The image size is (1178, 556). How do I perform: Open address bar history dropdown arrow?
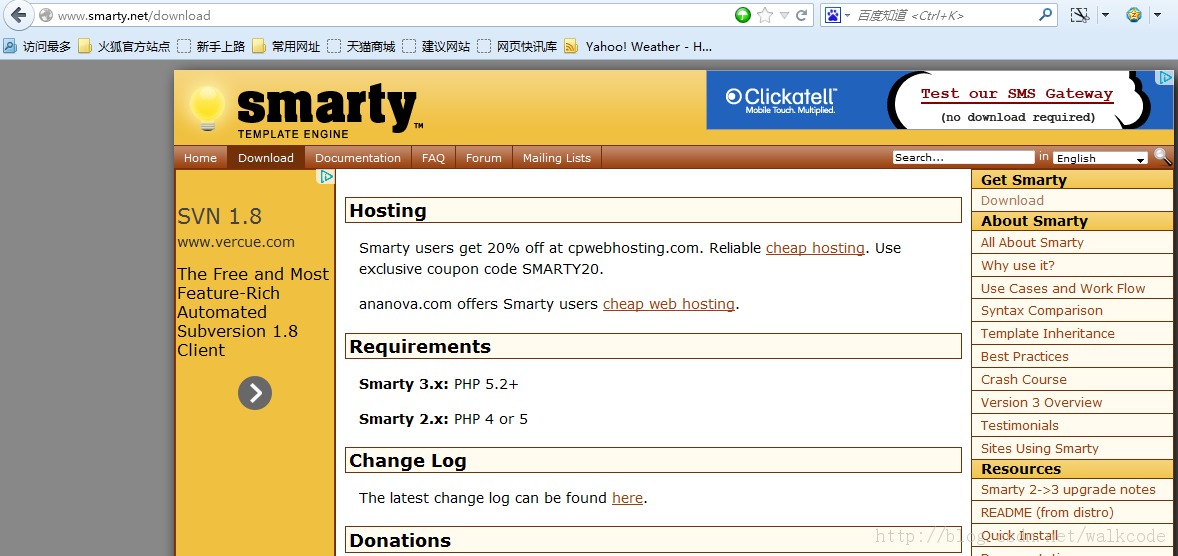[784, 15]
